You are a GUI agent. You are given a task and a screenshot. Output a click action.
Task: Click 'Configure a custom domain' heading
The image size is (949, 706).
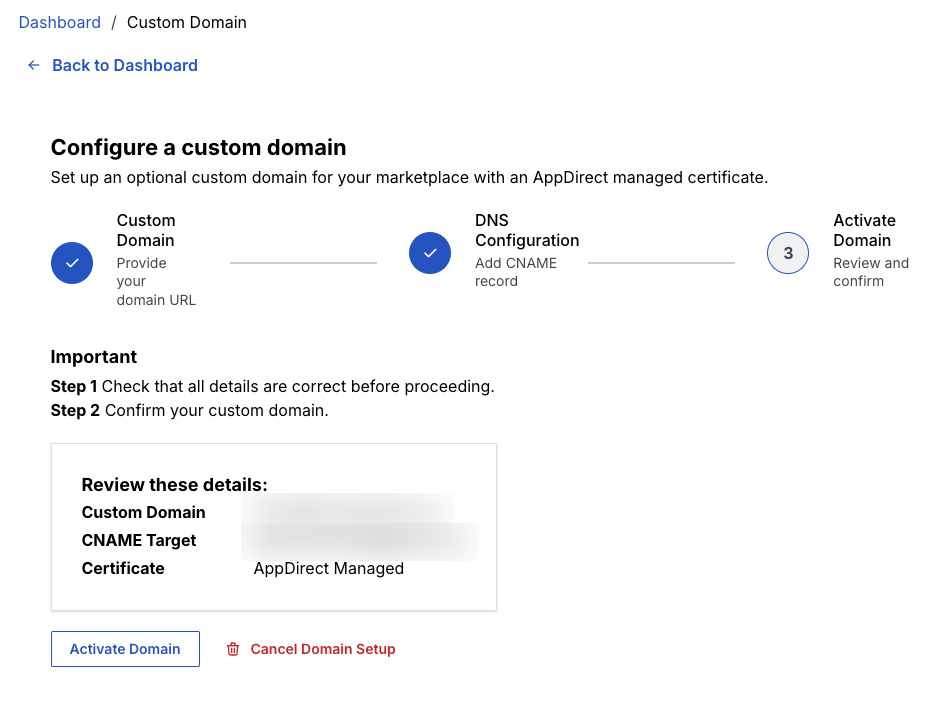(x=199, y=147)
